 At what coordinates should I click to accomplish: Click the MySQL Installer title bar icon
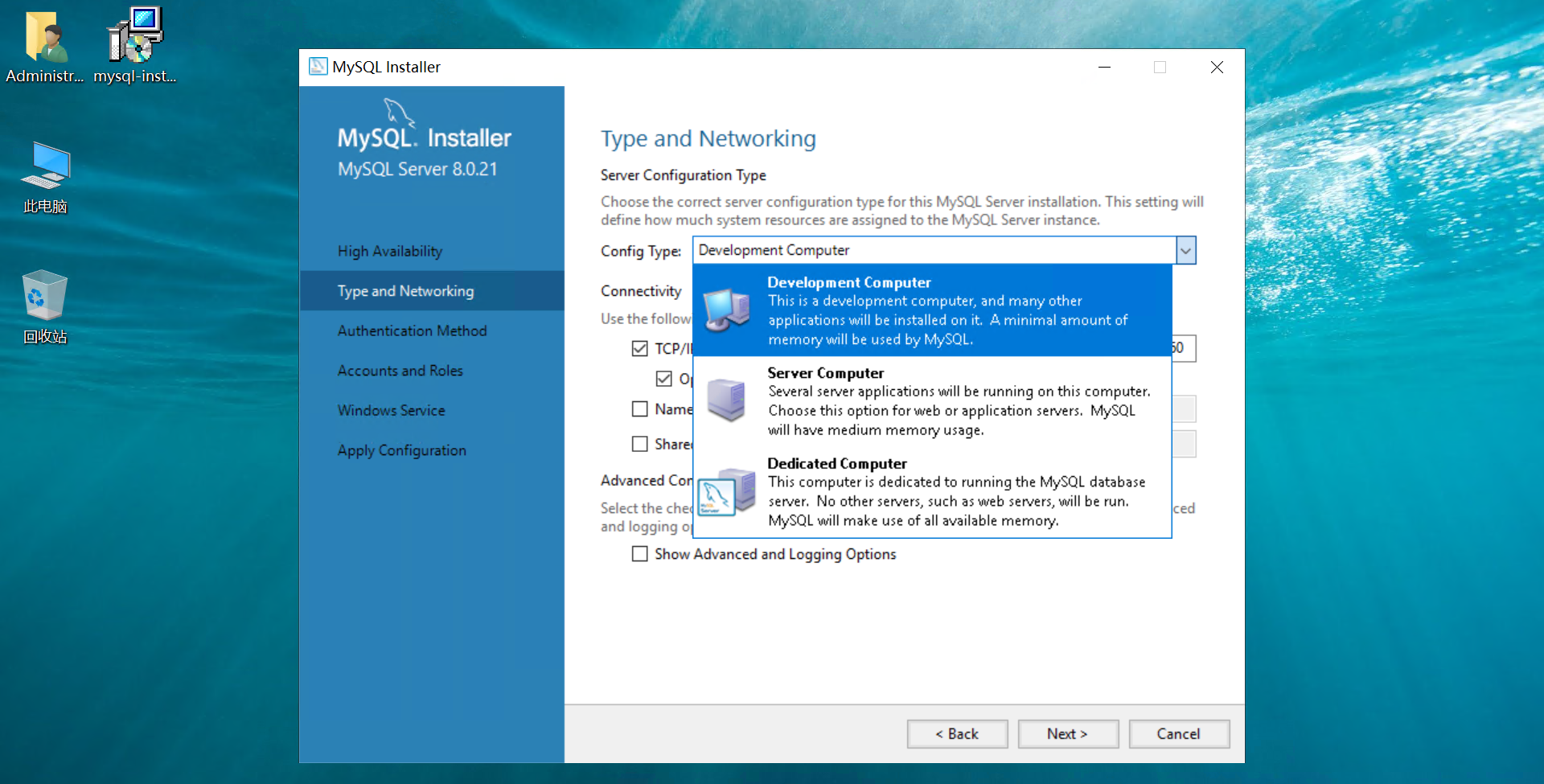318,67
